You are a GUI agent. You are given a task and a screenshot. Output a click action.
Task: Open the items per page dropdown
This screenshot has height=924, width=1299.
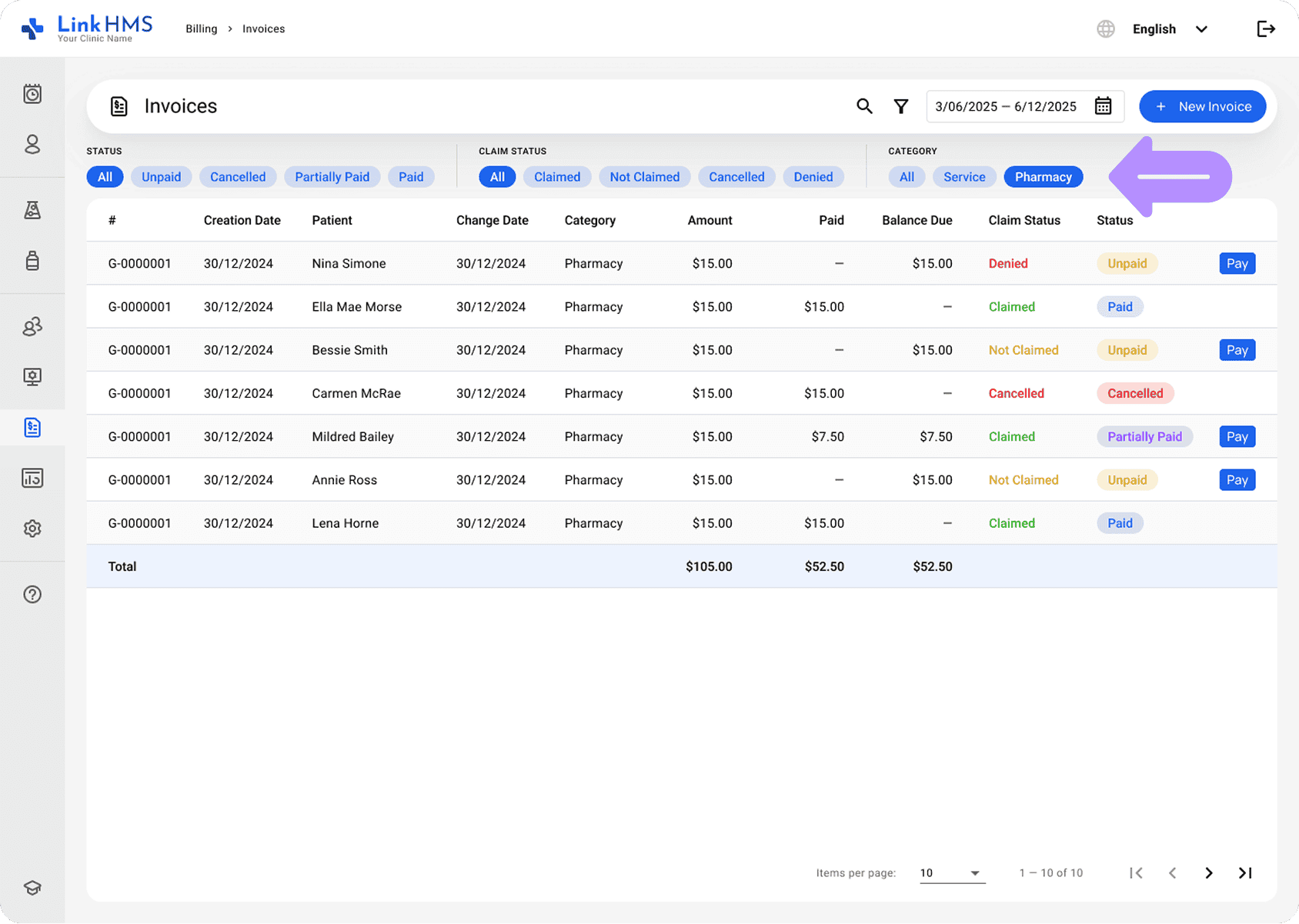tap(953, 872)
